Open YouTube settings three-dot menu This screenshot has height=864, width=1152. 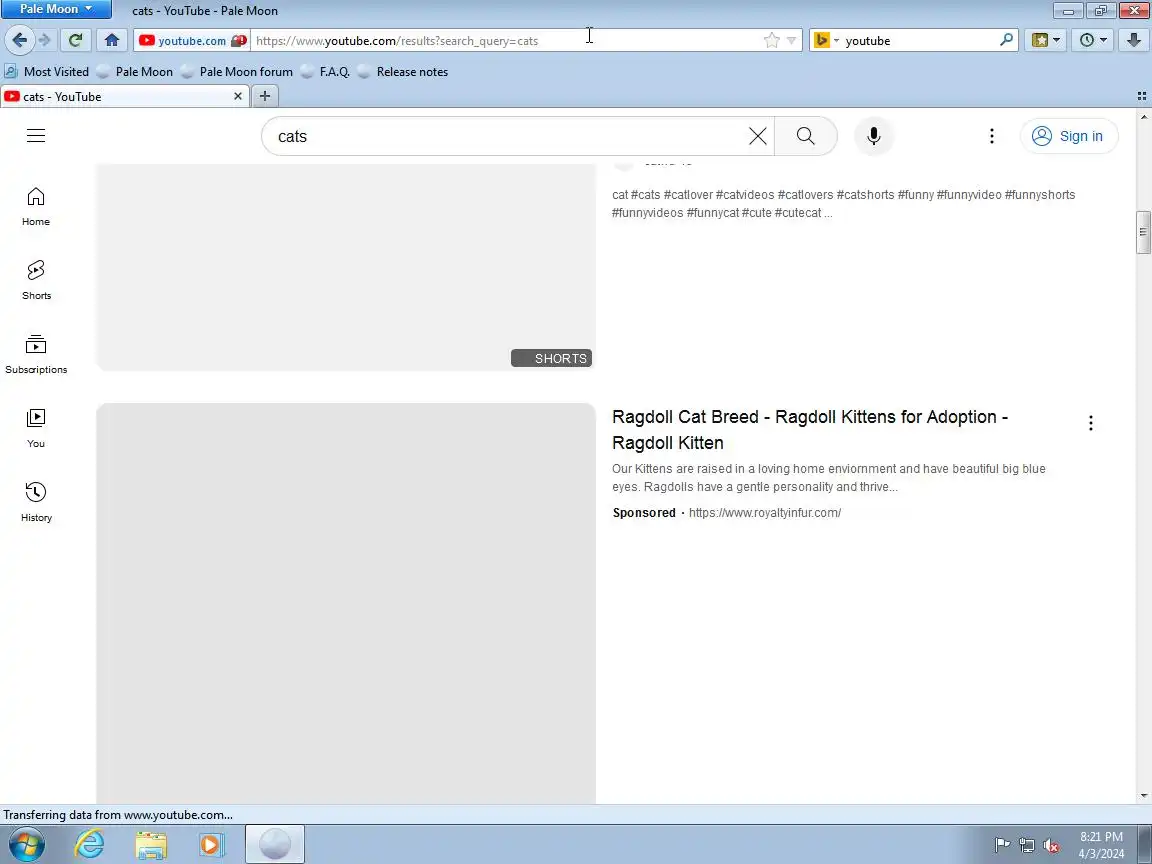tap(992, 136)
